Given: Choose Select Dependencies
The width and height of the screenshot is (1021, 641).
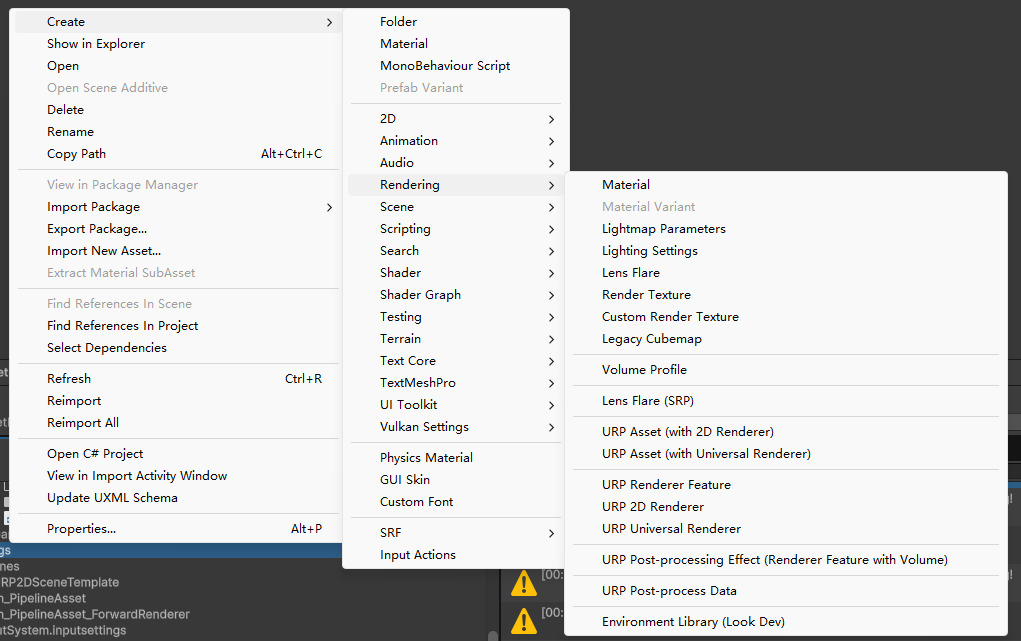Looking at the screenshot, I should coord(177,348).
